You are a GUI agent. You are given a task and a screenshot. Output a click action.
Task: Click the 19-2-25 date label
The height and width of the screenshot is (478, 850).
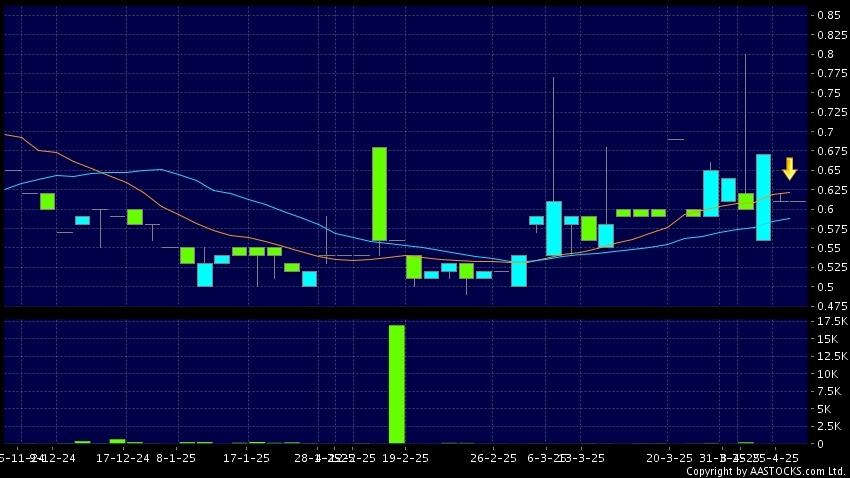[405, 458]
